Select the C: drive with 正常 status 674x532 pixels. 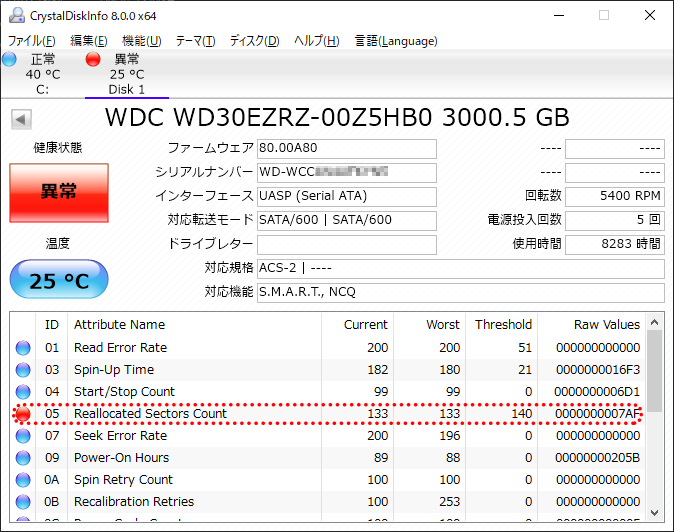(42, 74)
